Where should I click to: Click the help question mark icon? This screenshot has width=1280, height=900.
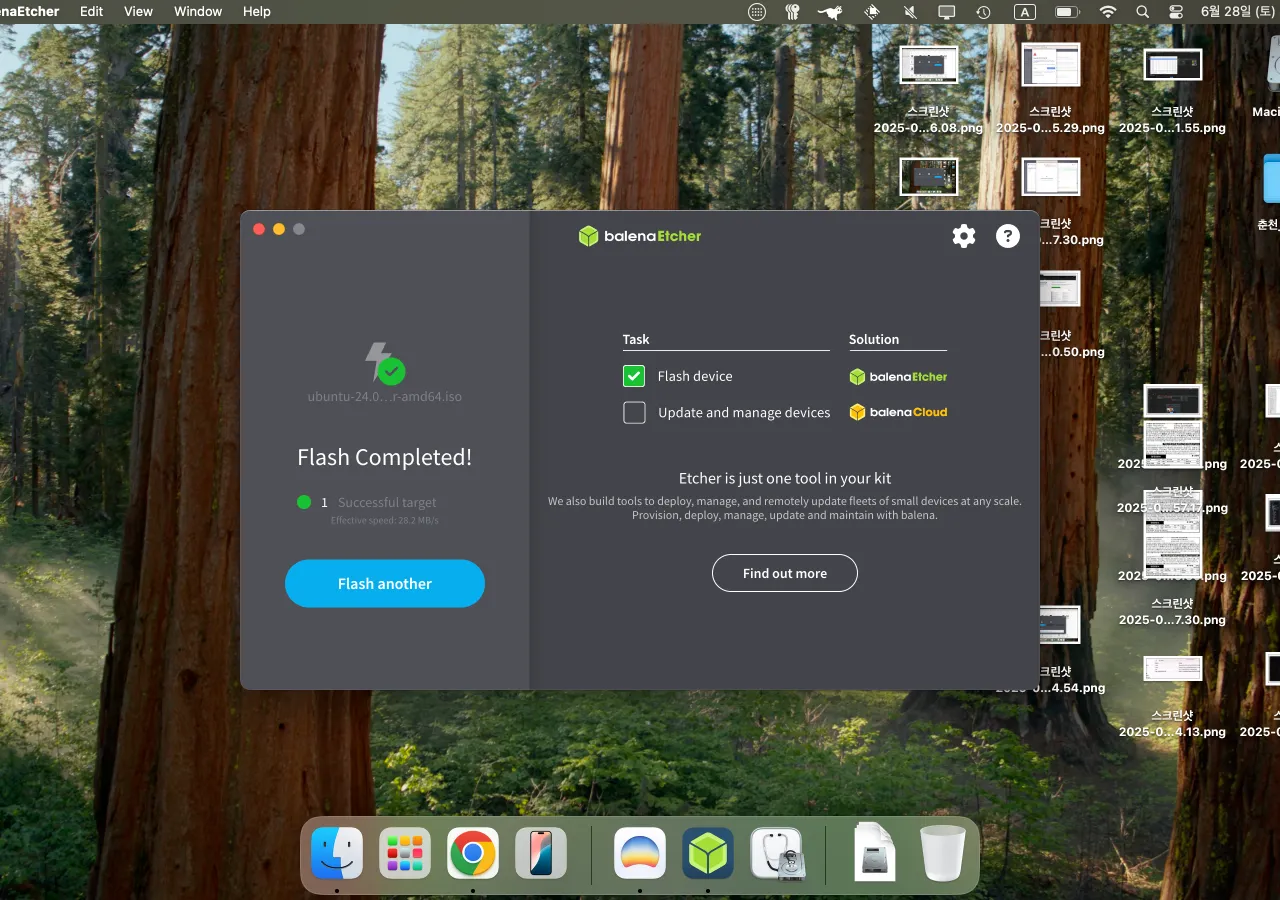(x=1007, y=236)
